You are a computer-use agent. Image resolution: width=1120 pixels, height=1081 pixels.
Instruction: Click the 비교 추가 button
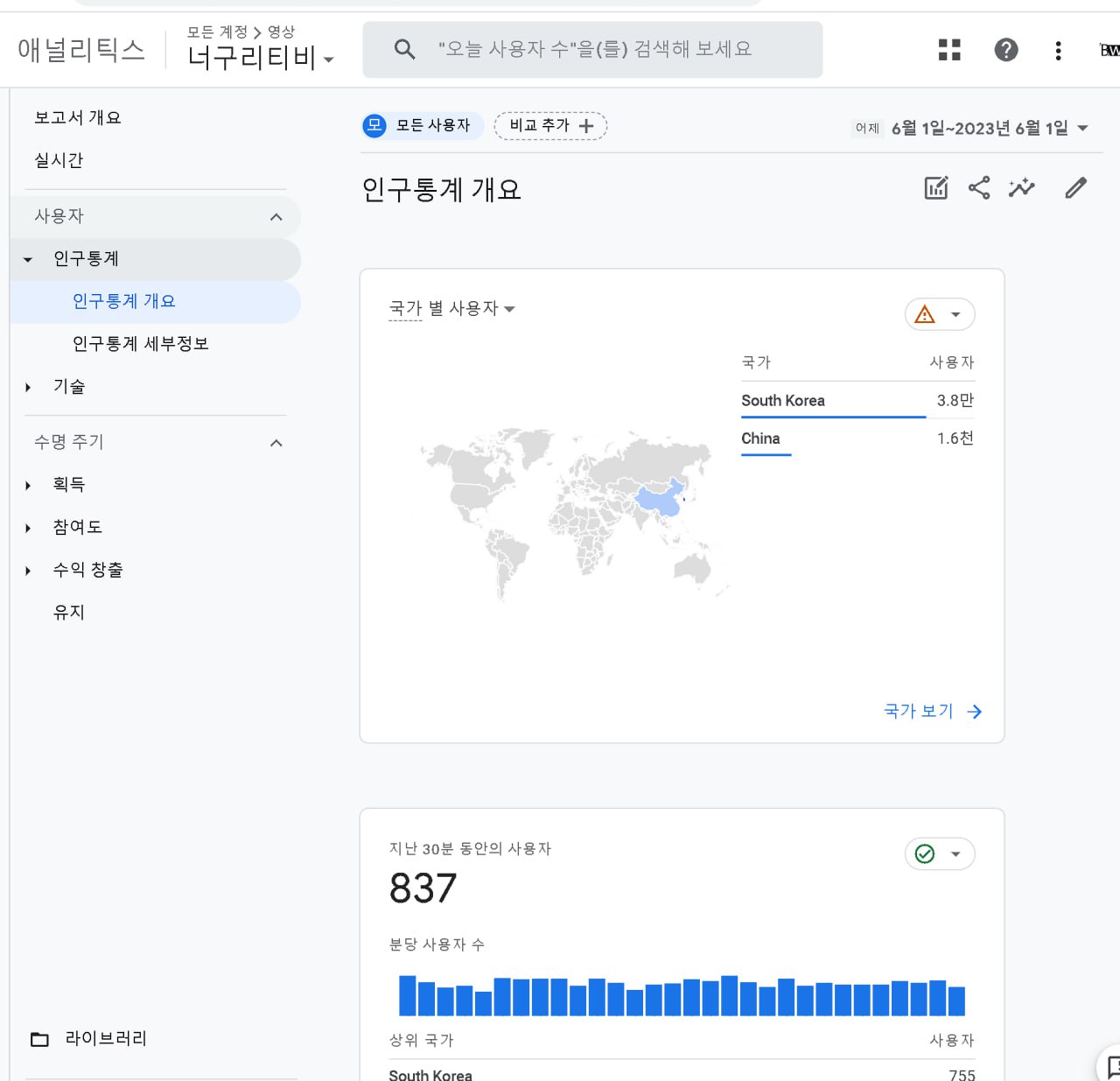pos(550,126)
